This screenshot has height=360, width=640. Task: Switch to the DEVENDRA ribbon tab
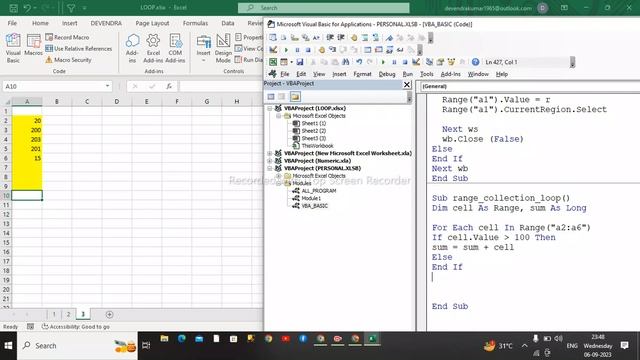click(106, 23)
